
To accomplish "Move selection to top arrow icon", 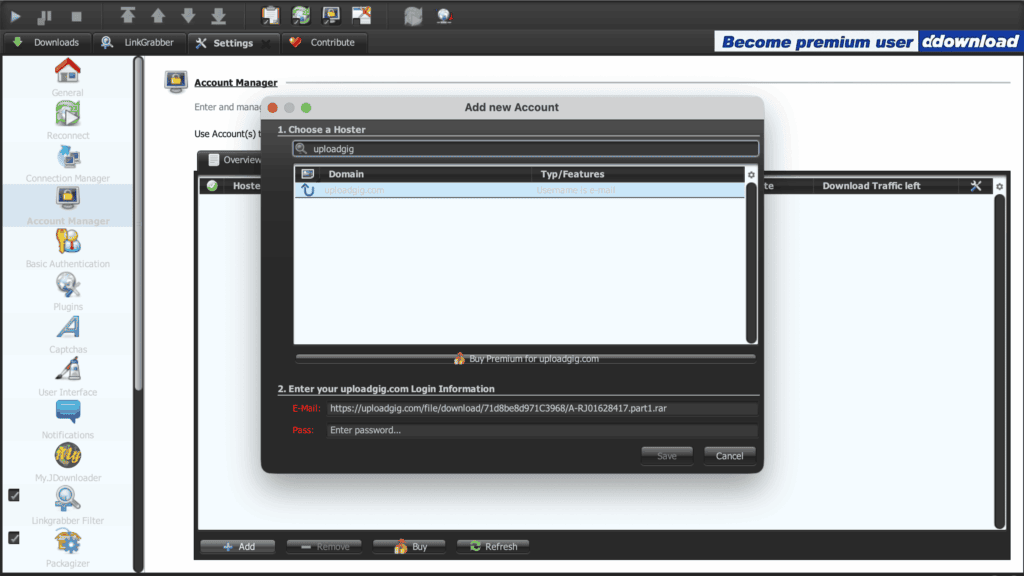I will [127, 15].
